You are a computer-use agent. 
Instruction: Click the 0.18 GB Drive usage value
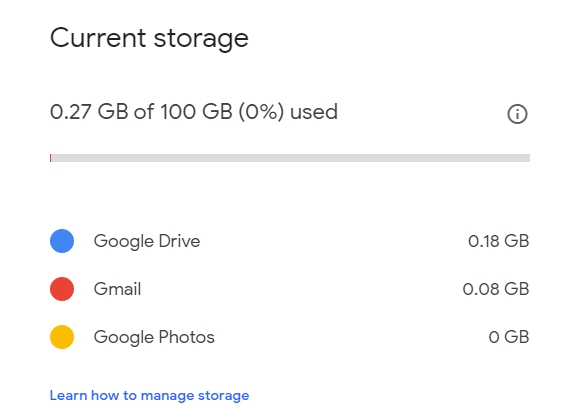(x=498, y=241)
